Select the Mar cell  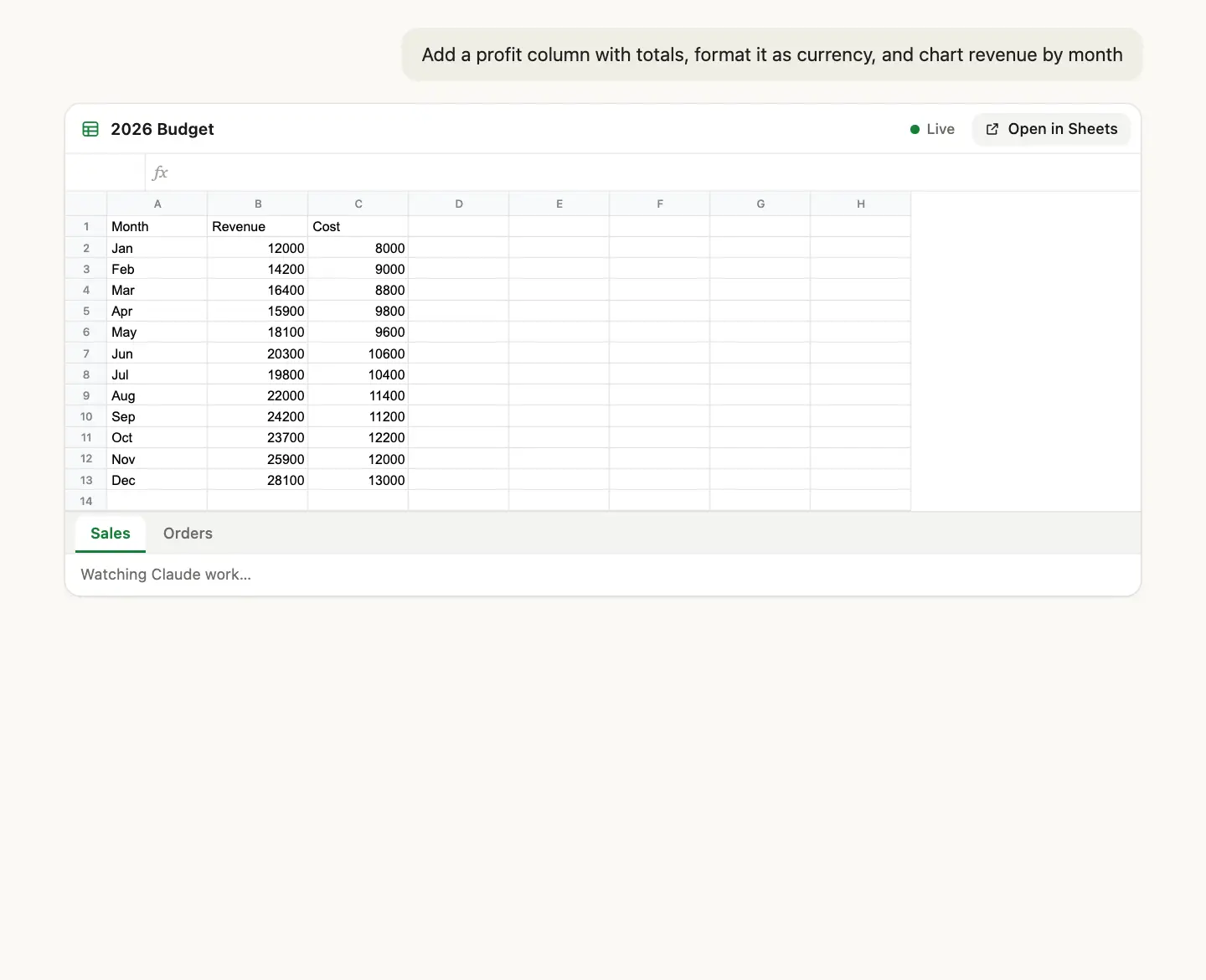[x=157, y=290]
